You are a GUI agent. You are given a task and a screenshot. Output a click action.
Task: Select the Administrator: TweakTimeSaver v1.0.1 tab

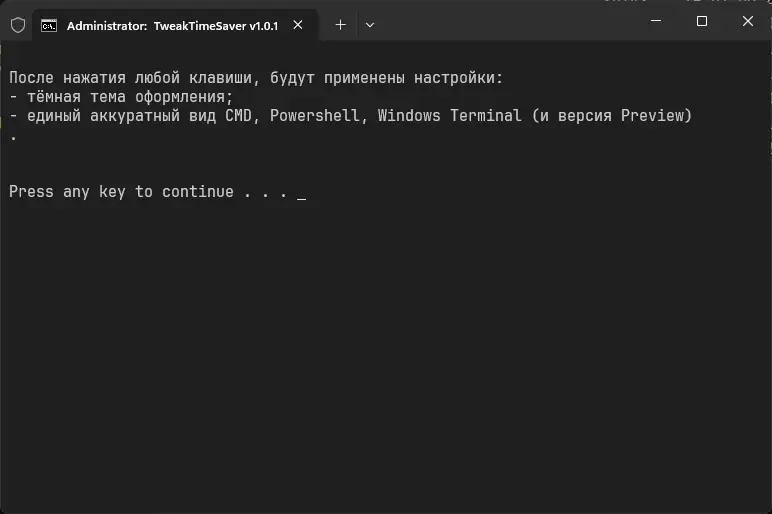click(x=170, y=25)
